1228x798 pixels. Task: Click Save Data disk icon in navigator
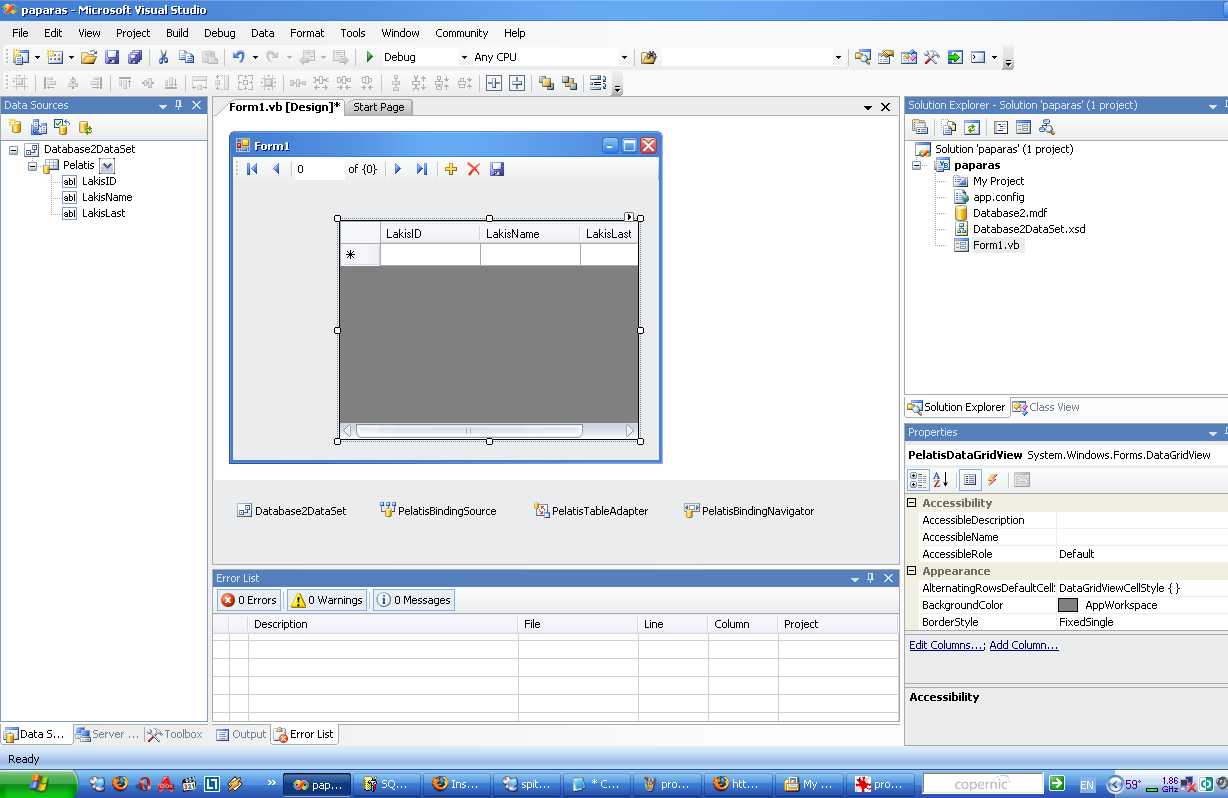(497, 169)
